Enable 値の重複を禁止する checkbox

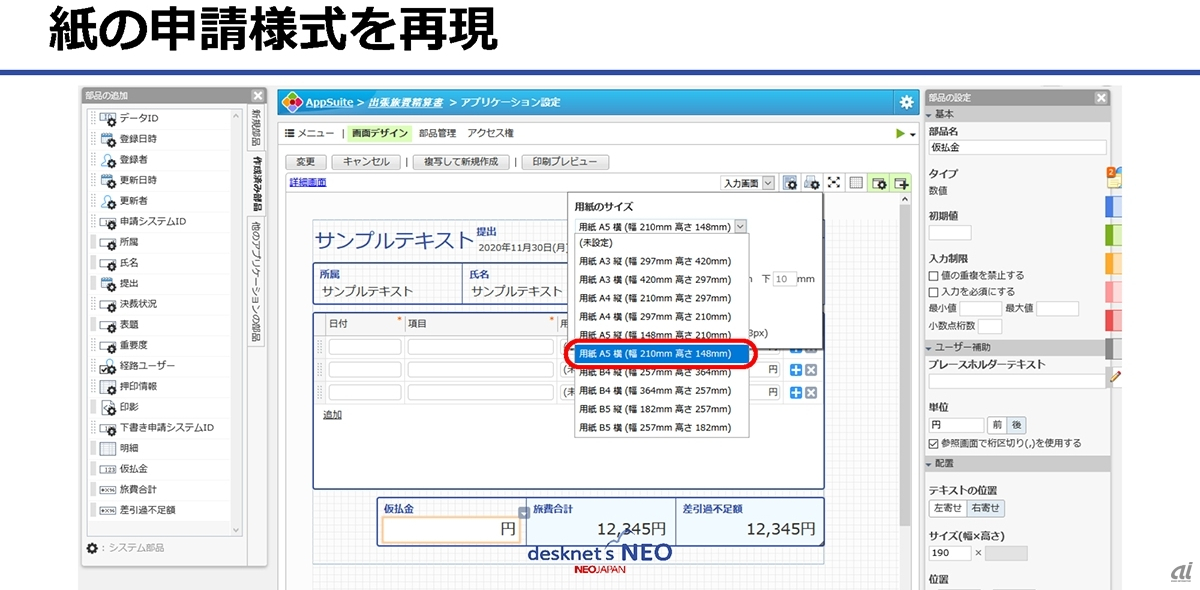pyautogui.click(x=933, y=276)
